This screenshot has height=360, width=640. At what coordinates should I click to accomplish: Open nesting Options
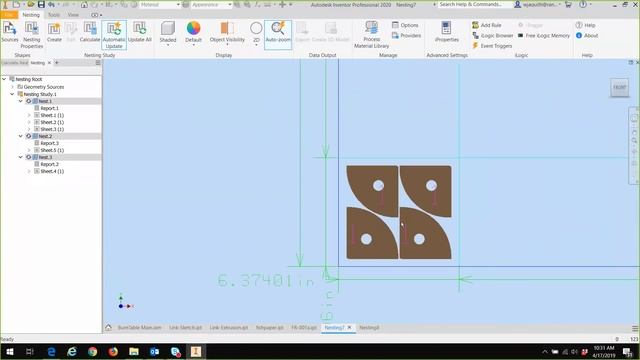405,25
